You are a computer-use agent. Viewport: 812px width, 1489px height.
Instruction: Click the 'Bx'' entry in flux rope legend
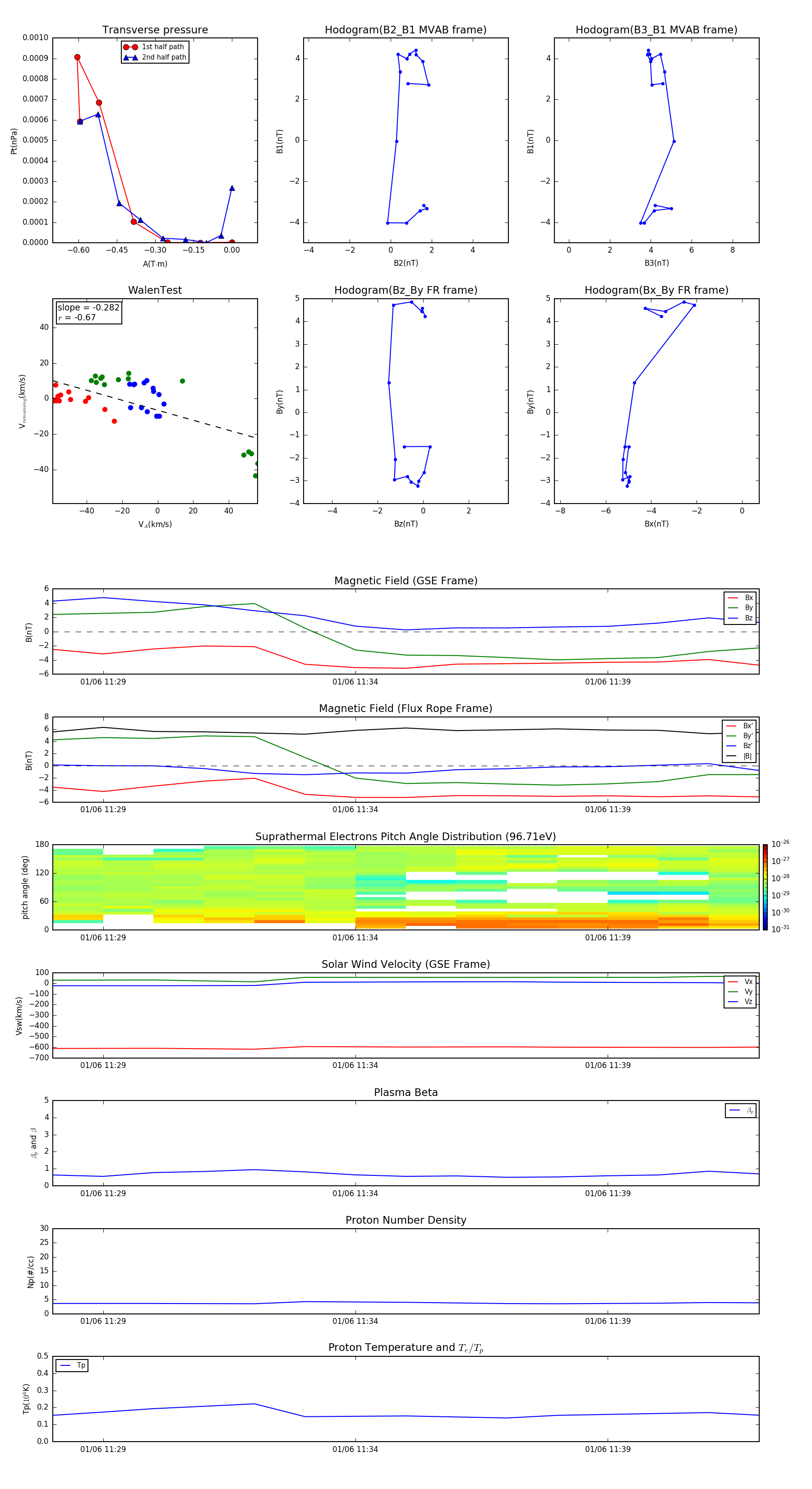pyautogui.click(x=739, y=726)
